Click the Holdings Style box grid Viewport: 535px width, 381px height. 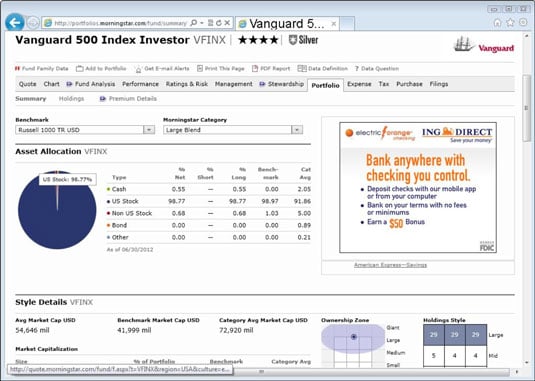455,346
